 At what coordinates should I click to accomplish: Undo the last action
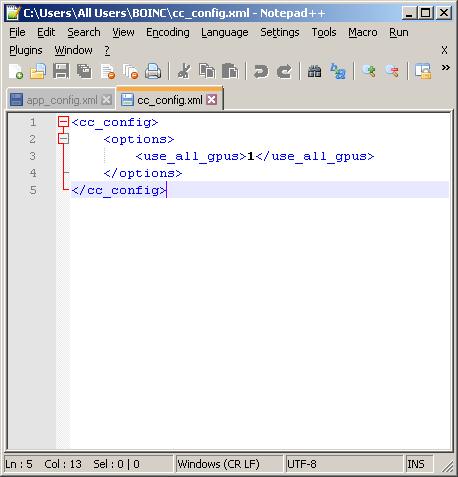tap(261, 71)
